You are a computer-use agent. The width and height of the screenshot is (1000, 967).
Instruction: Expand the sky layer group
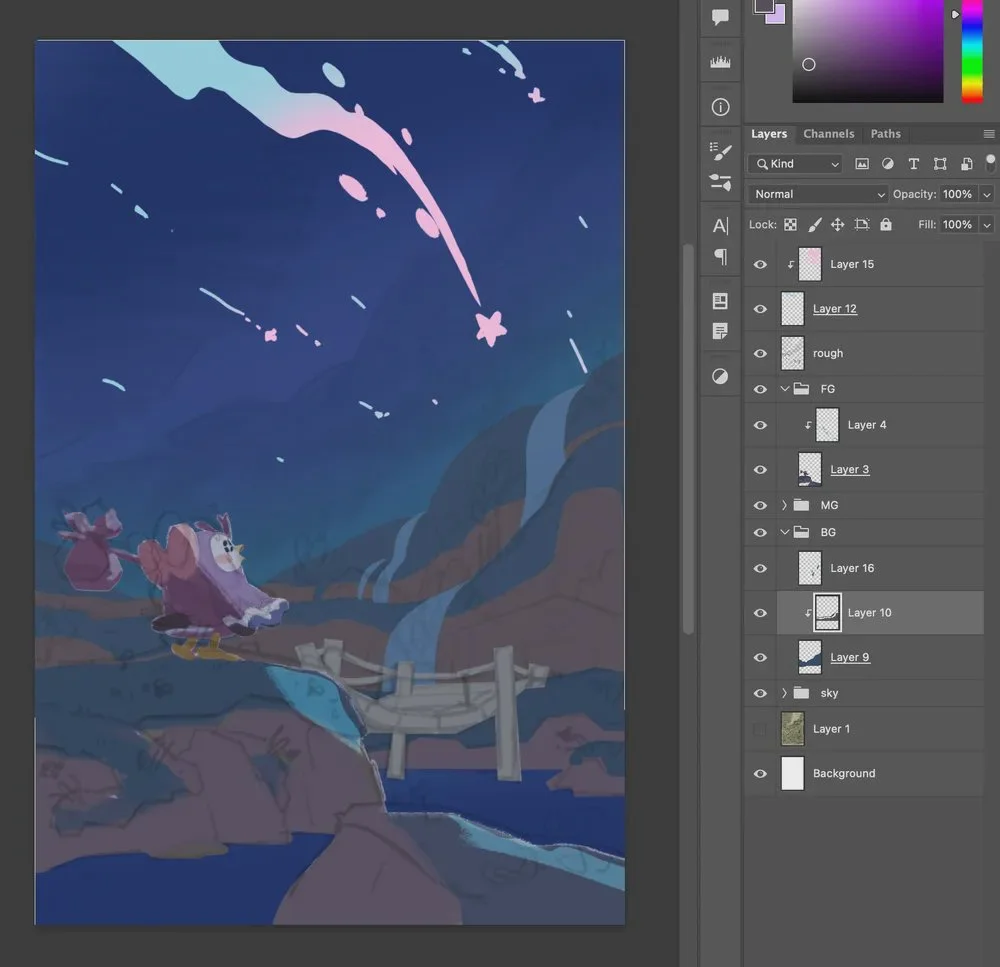pyautogui.click(x=784, y=693)
